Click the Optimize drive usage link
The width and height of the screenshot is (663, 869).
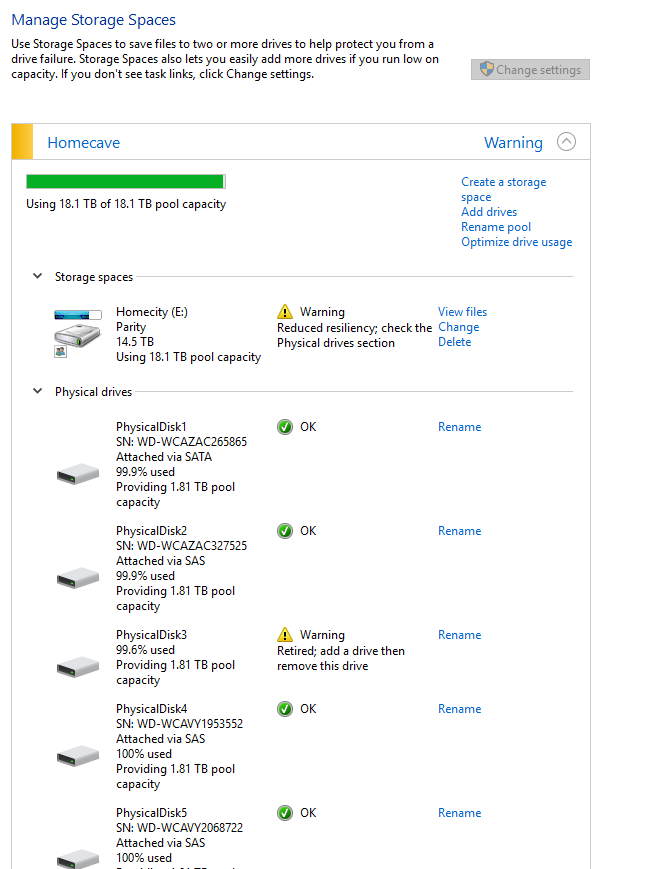(x=516, y=242)
